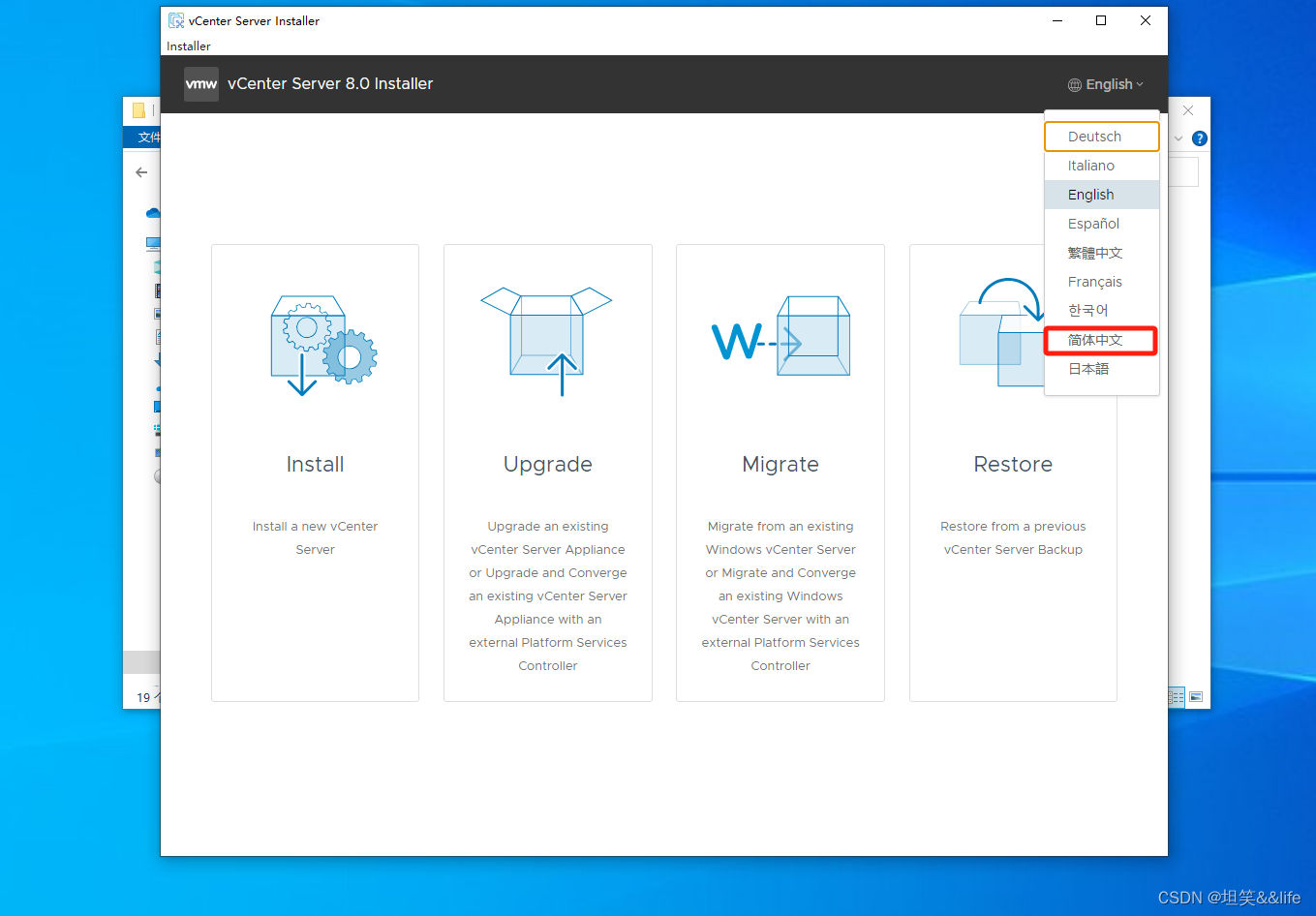The height and width of the screenshot is (916, 1316).
Task: Select English in the language list
Action: (x=1102, y=195)
